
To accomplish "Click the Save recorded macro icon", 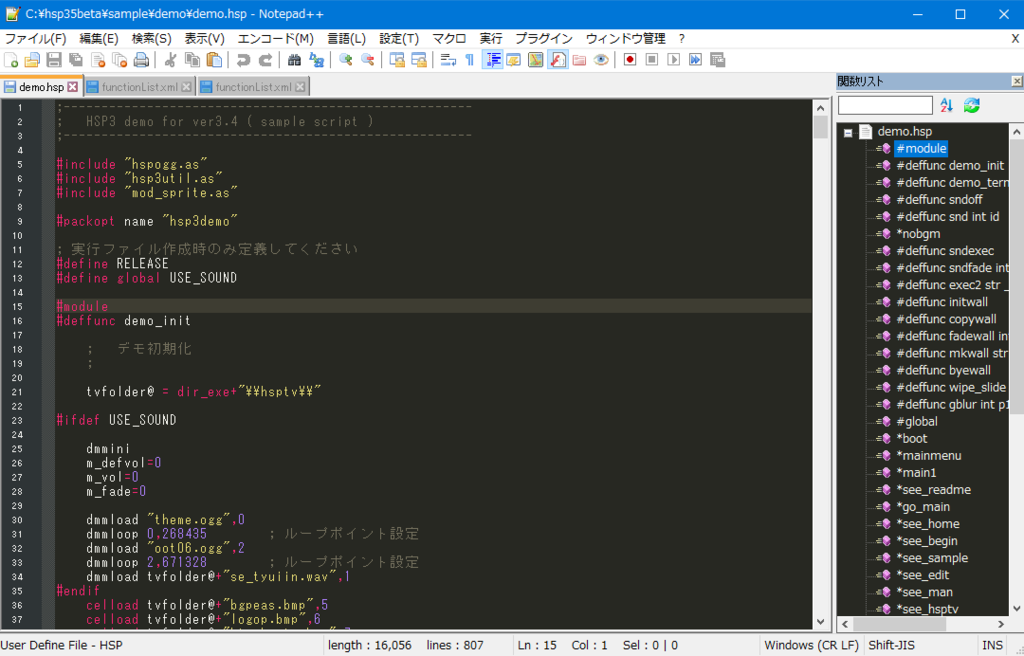I will (x=717, y=60).
